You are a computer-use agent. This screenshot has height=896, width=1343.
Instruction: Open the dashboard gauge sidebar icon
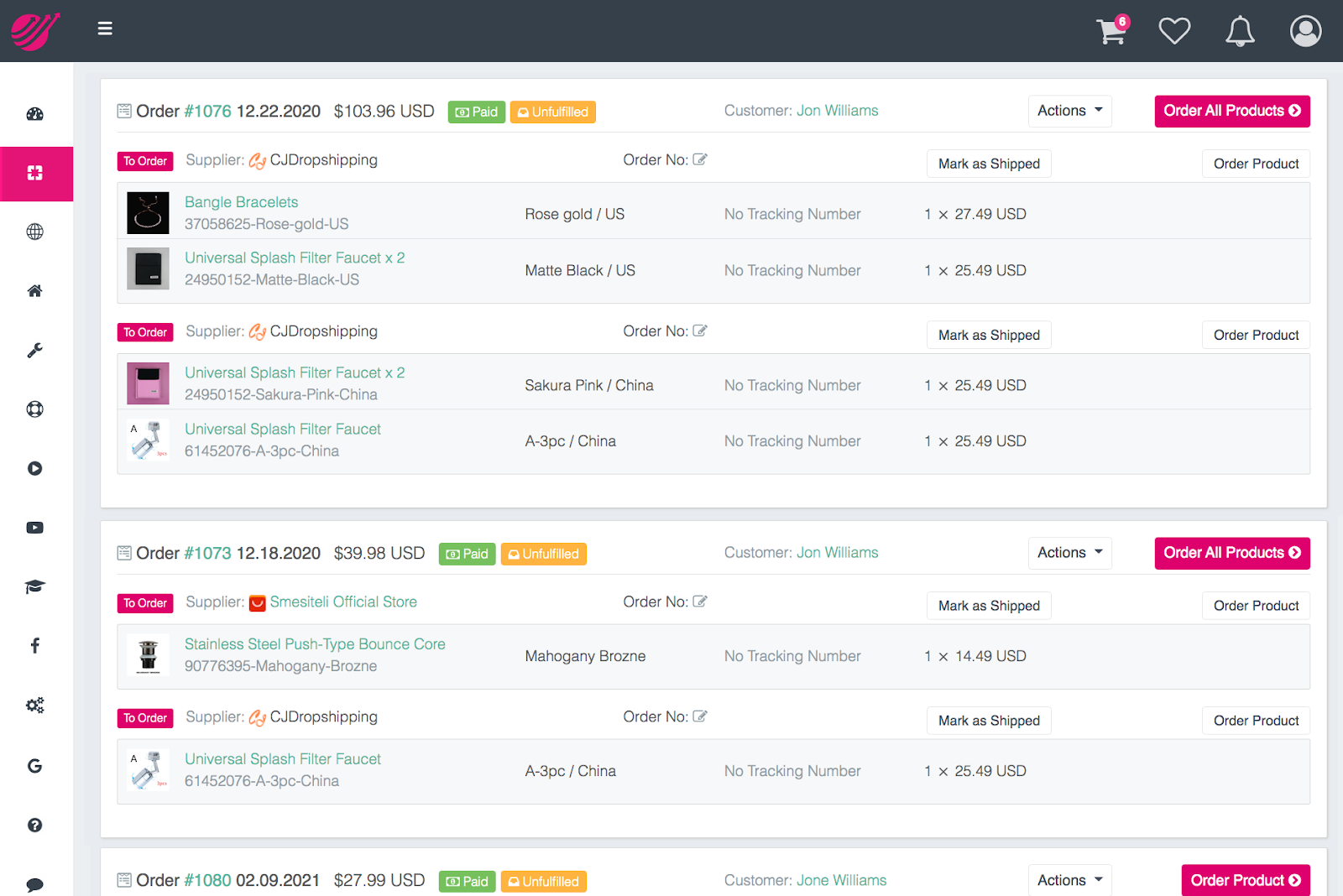(x=34, y=114)
